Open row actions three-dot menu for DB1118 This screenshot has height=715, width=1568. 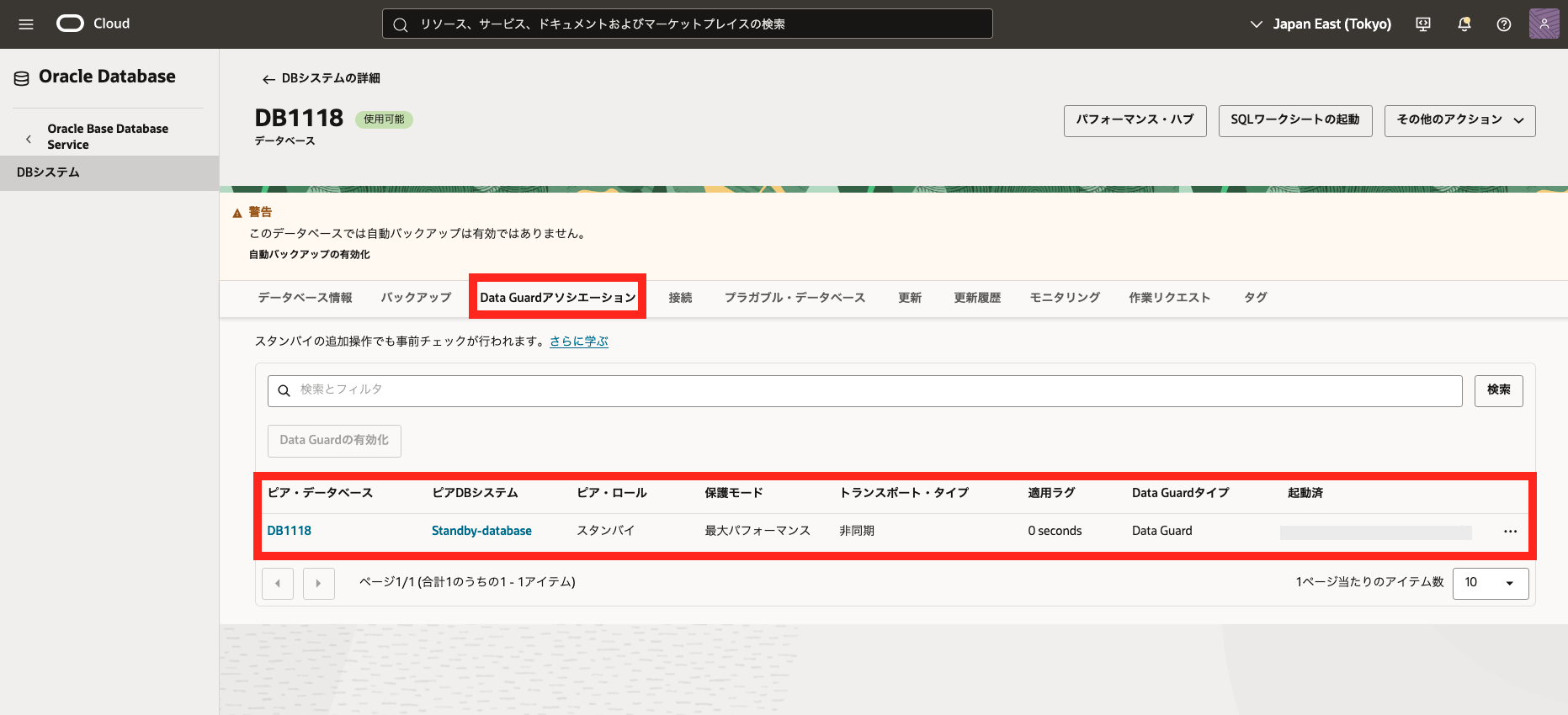pos(1510,532)
